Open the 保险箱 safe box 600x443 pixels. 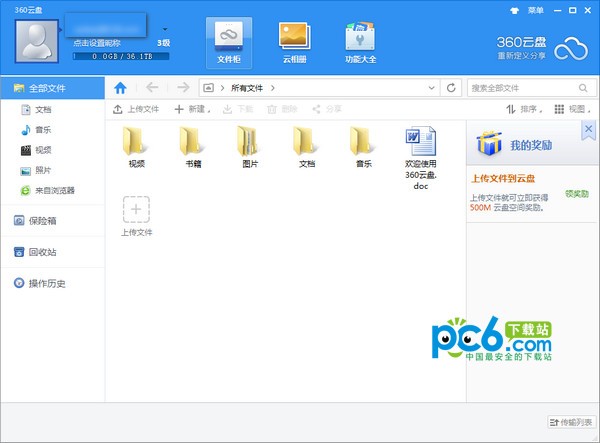coord(35,221)
